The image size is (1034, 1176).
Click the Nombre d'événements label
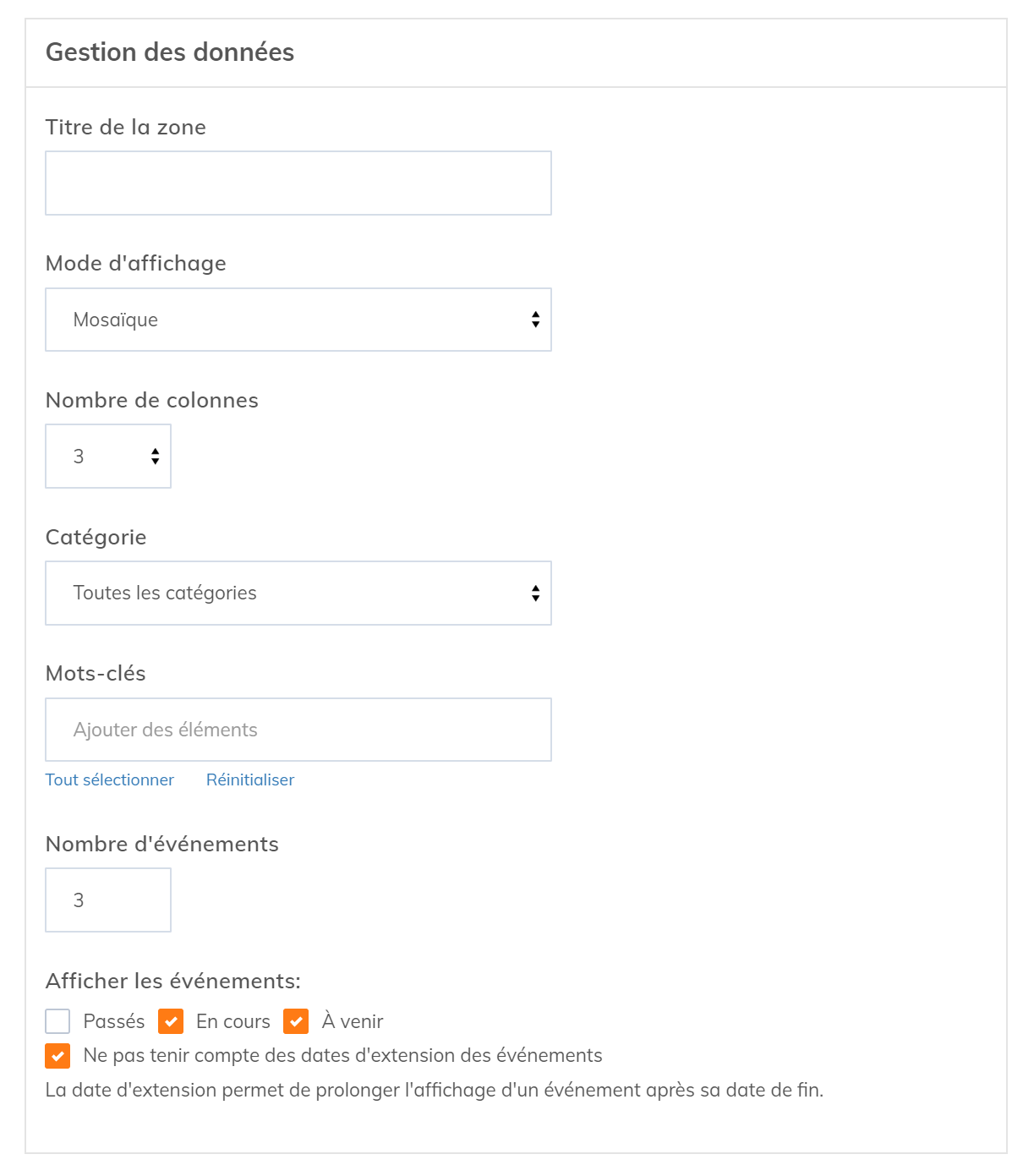[x=162, y=845]
